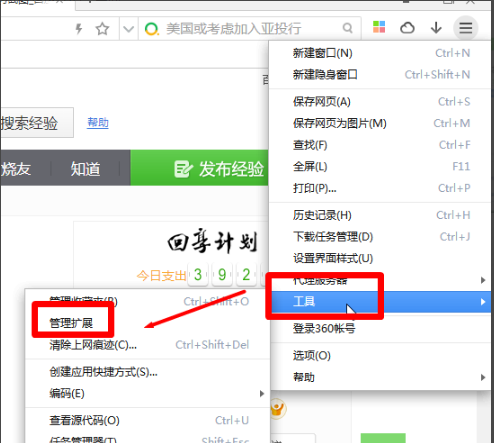Click the download arrow icon in toolbar
This screenshot has width=494, height=443.
point(436,28)
